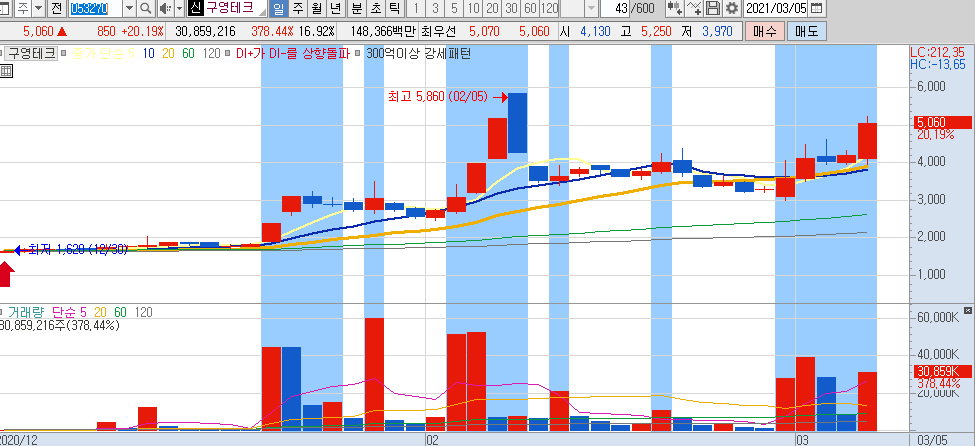
Task: Open the chart settings gear icon
Action: coord(732,9)
